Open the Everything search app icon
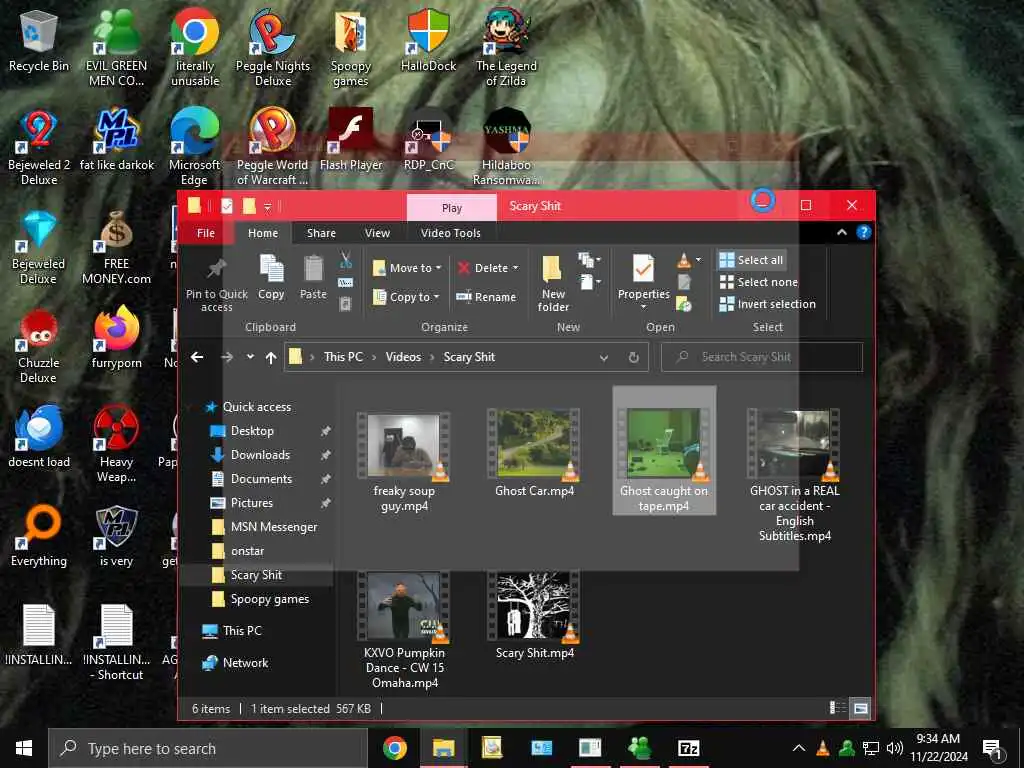 [39, 537]
